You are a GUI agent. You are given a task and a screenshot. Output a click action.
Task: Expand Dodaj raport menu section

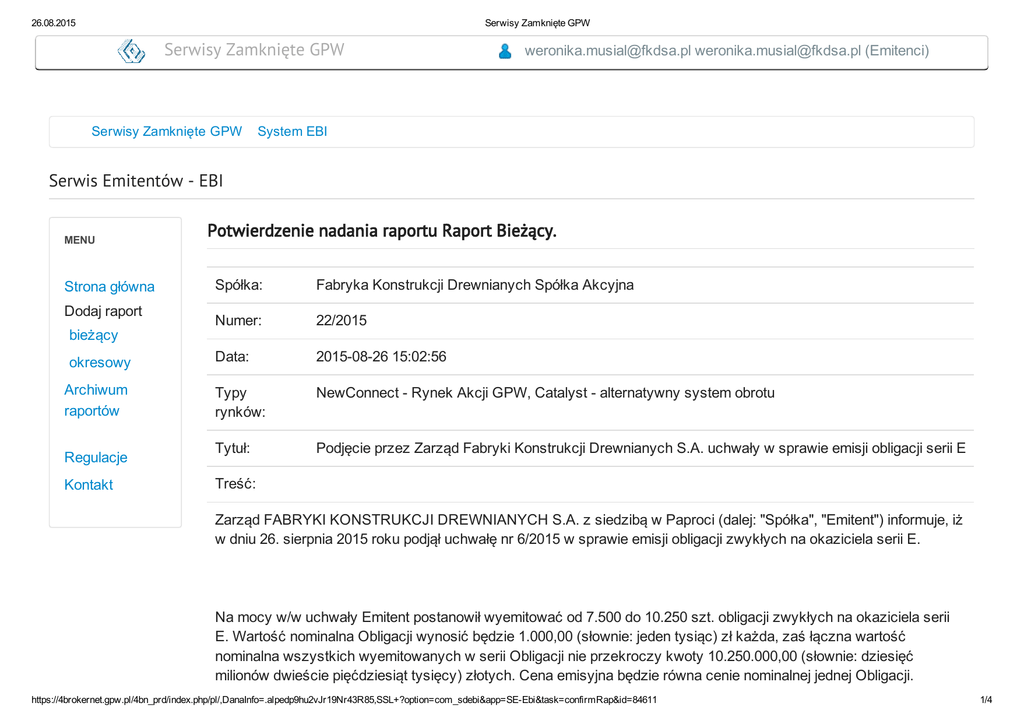pyautogui.click(x=103, y=311)
